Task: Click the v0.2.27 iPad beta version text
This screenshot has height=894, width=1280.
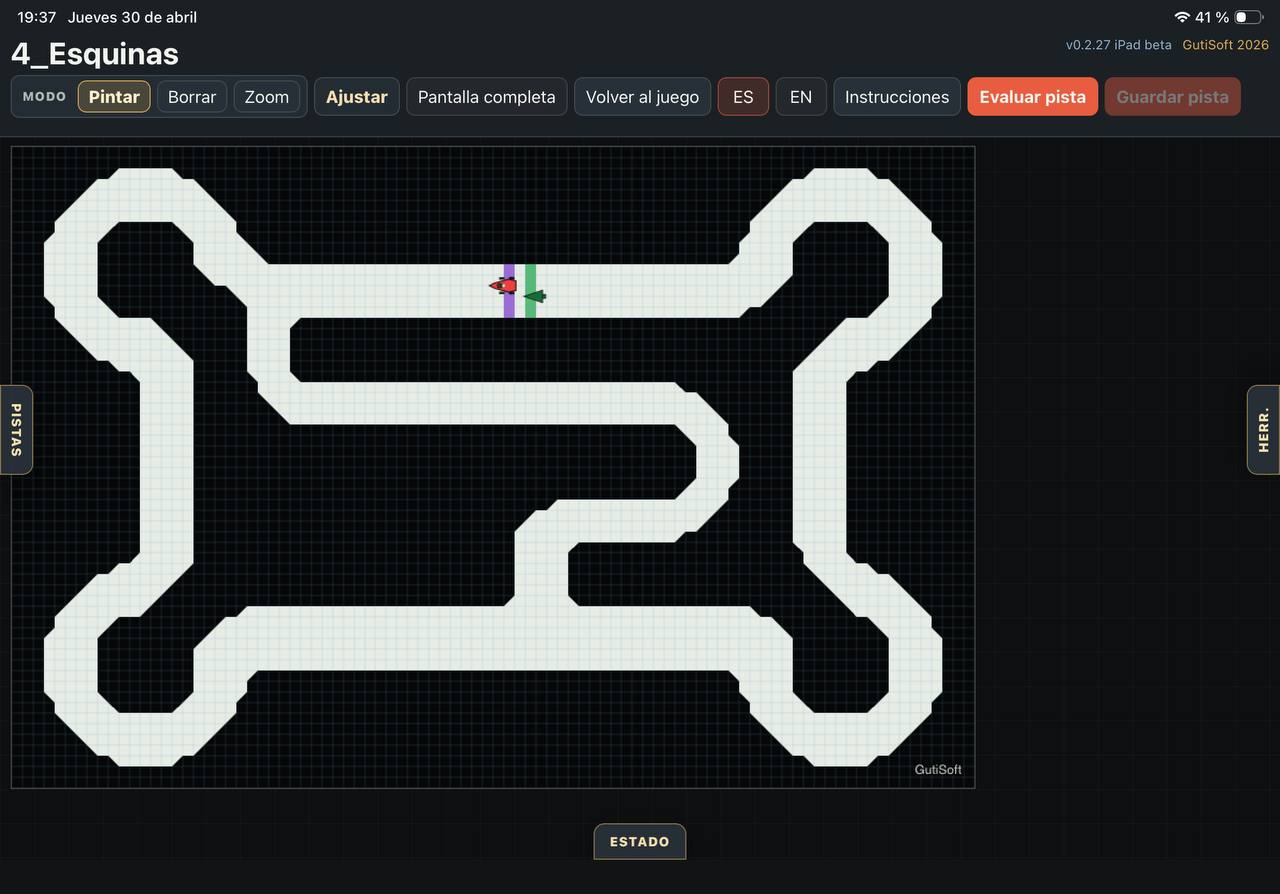Action: pos(1119,45)
